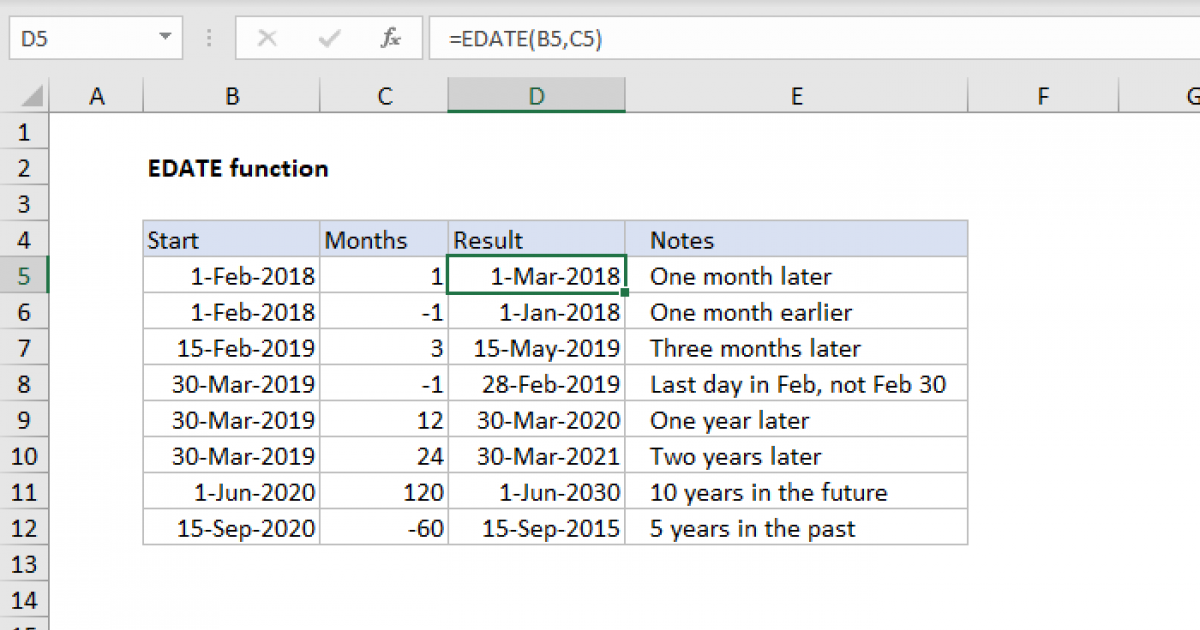
Task: Open the Name Box dropdown arrow
Action: pyautogui.click(x=164, y=37)
